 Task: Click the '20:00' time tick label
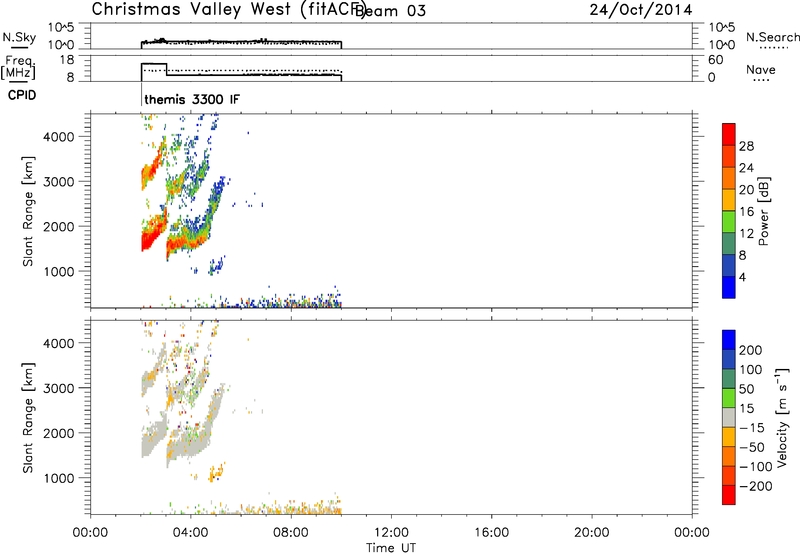pos(591,533)
